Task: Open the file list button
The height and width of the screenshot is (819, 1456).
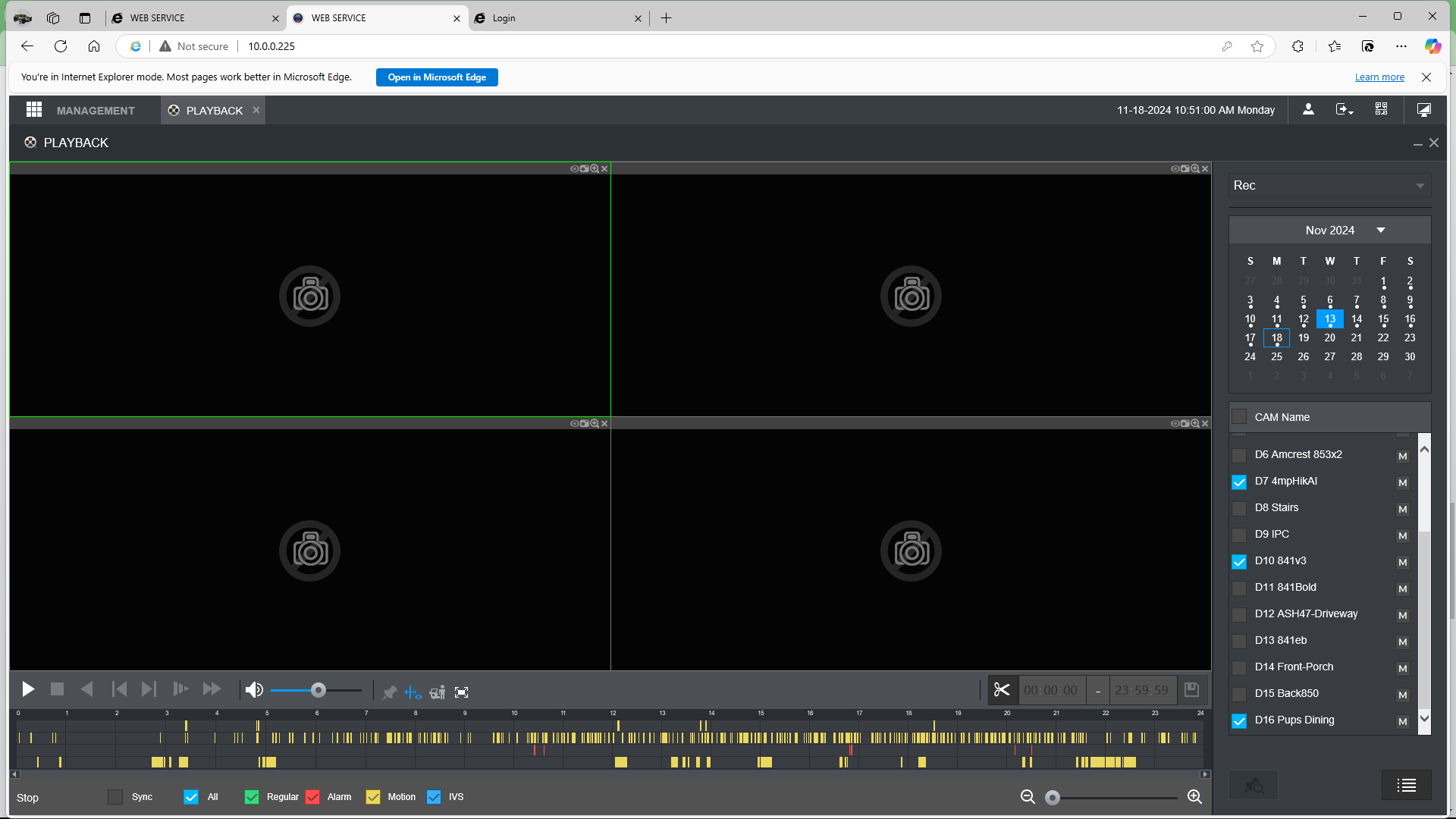Action: point(1406,786)
